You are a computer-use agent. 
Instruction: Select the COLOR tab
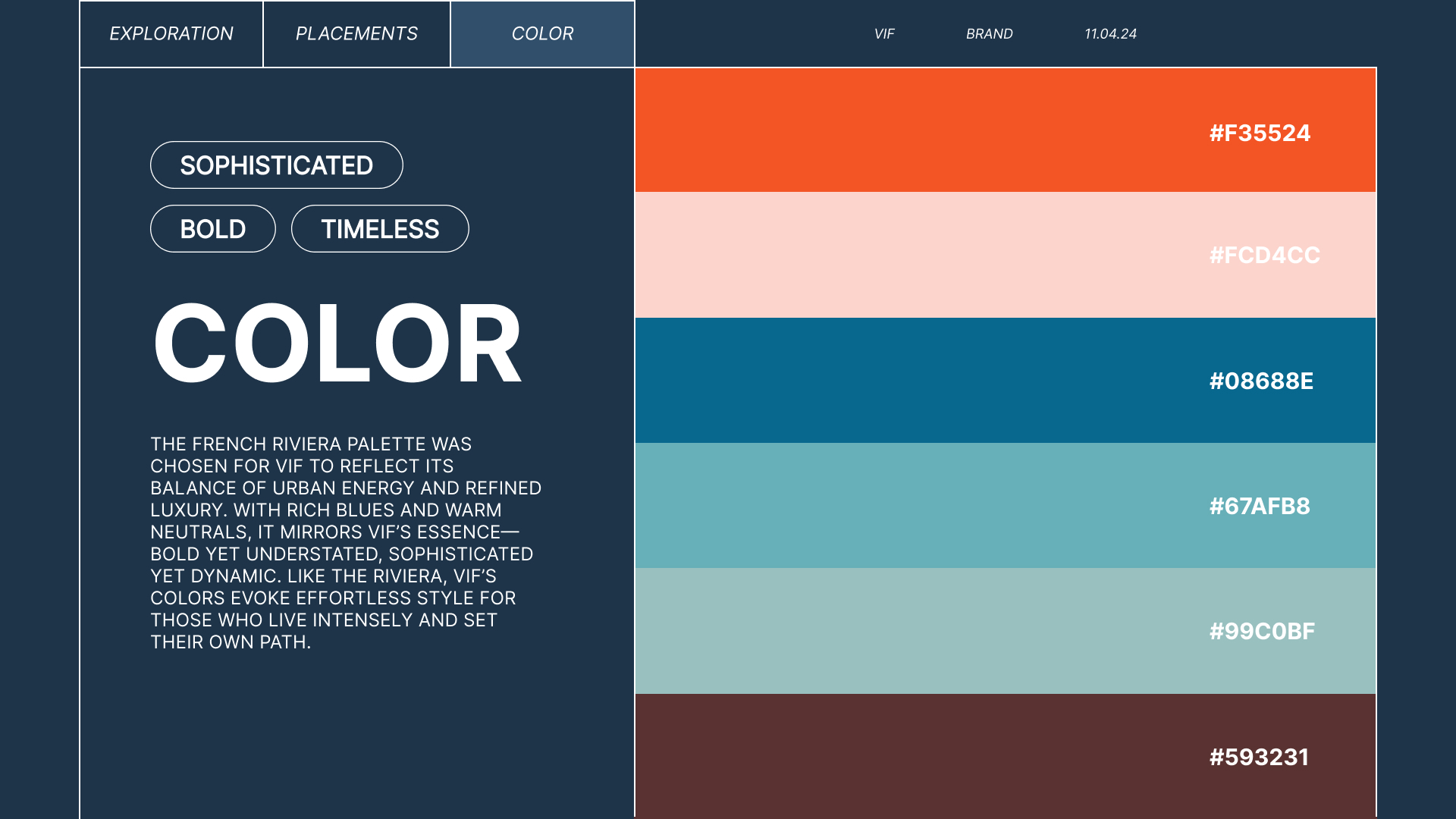pyautogui.click(x=542, y=33)
